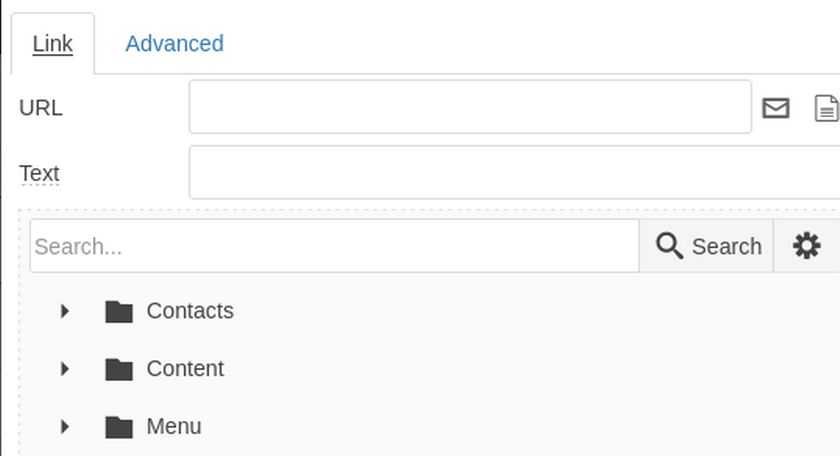
Task: Click the Search button label
Action: point(726,246)
